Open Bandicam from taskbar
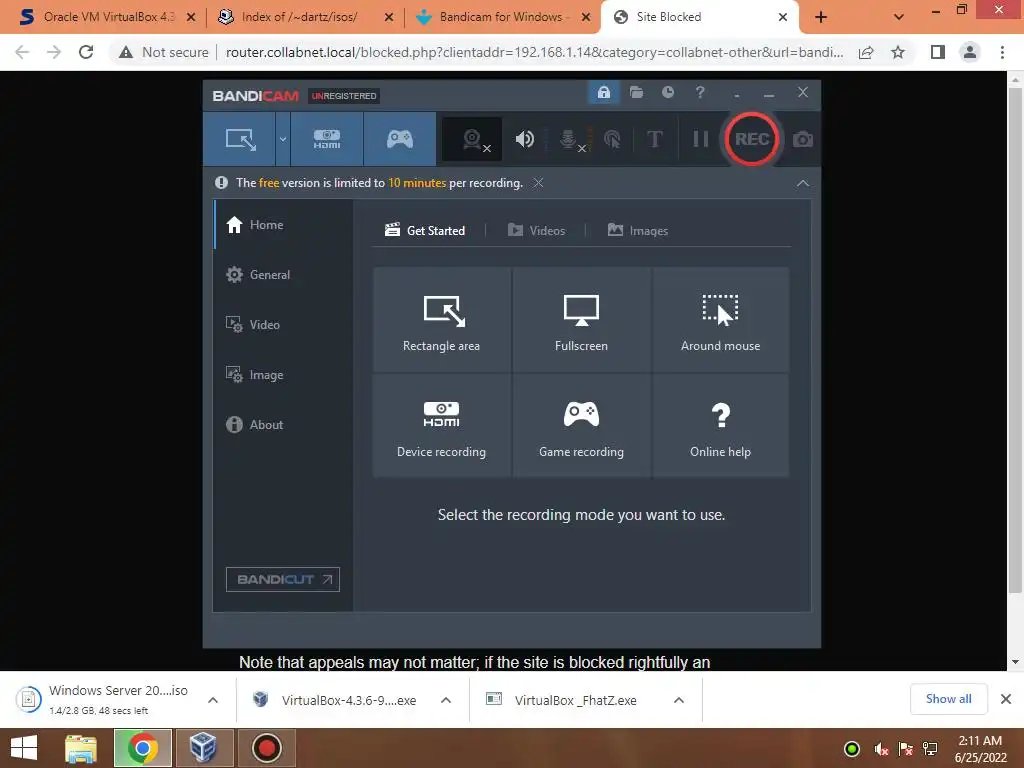Image resolution: width=1024 pixels, height=768 pixels. pos(266,748)
